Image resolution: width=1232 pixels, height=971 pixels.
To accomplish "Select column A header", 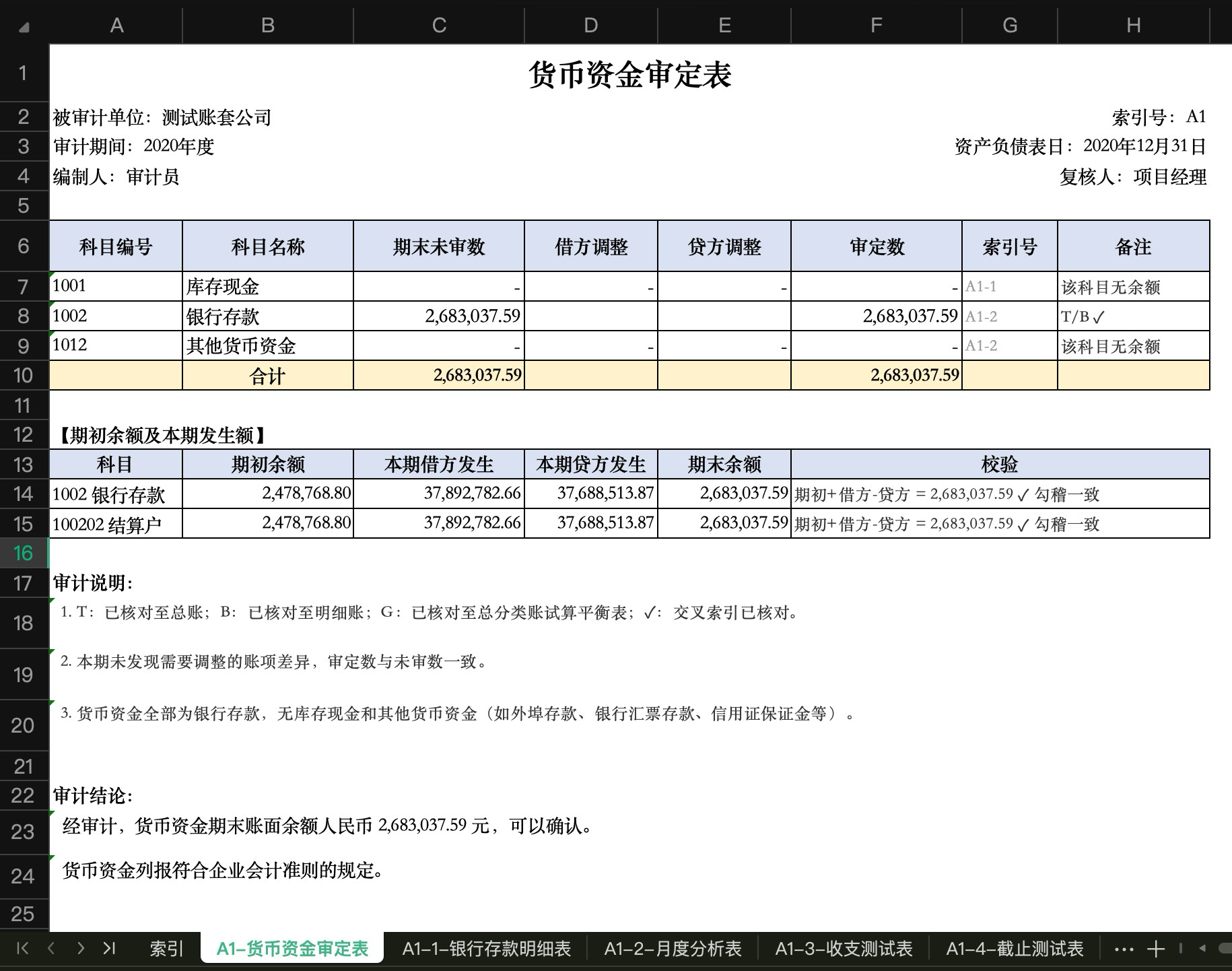I will 116,26.
